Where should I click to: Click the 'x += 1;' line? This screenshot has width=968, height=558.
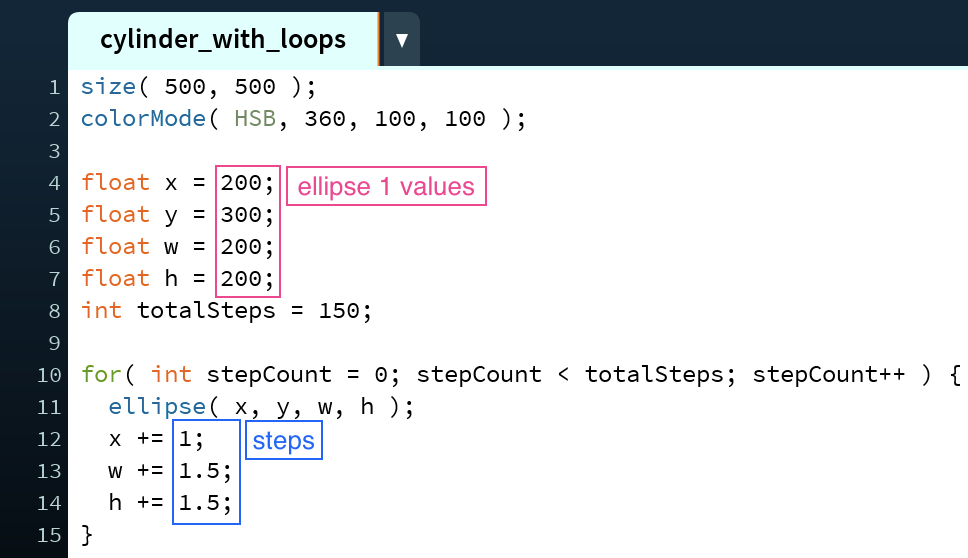tap(156, 439)
